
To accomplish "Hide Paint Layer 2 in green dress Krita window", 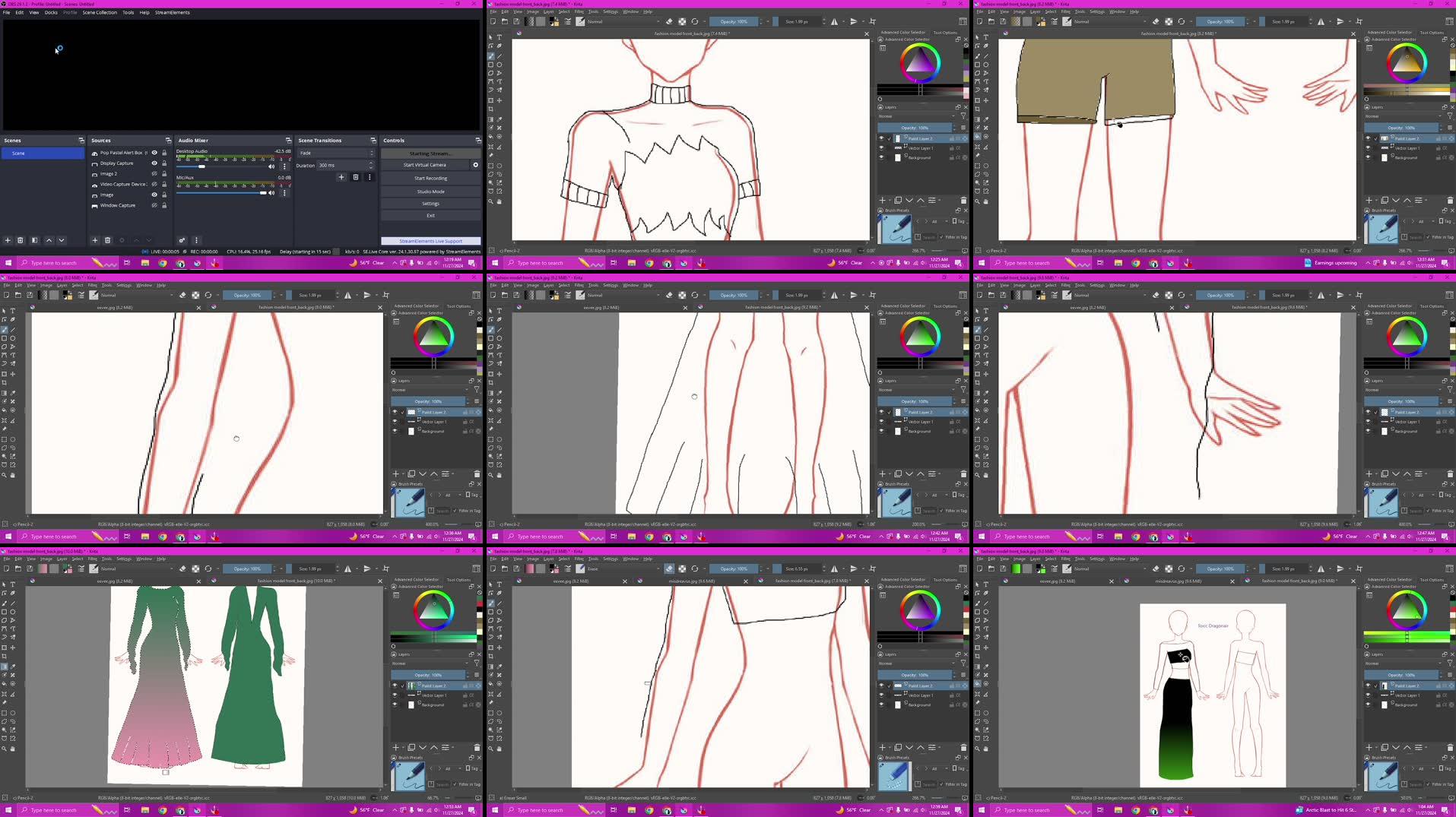I will point(395,686).
